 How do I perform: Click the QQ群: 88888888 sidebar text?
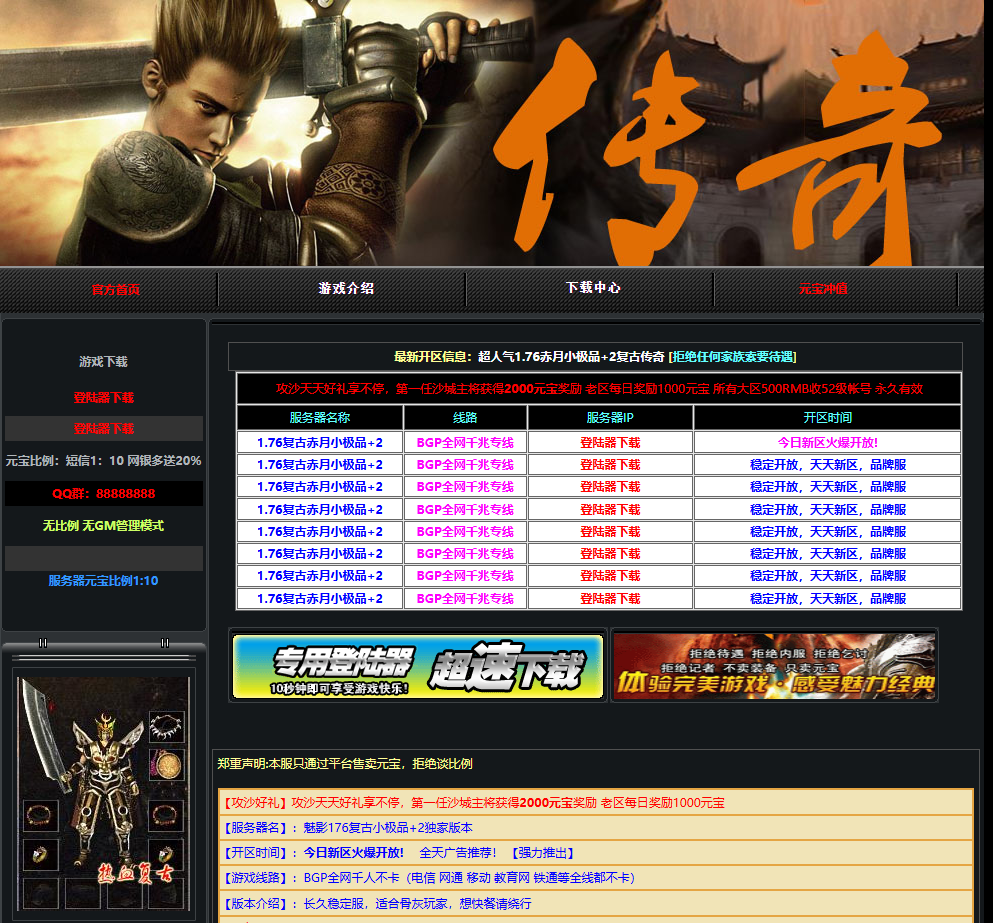pos(104,494)
